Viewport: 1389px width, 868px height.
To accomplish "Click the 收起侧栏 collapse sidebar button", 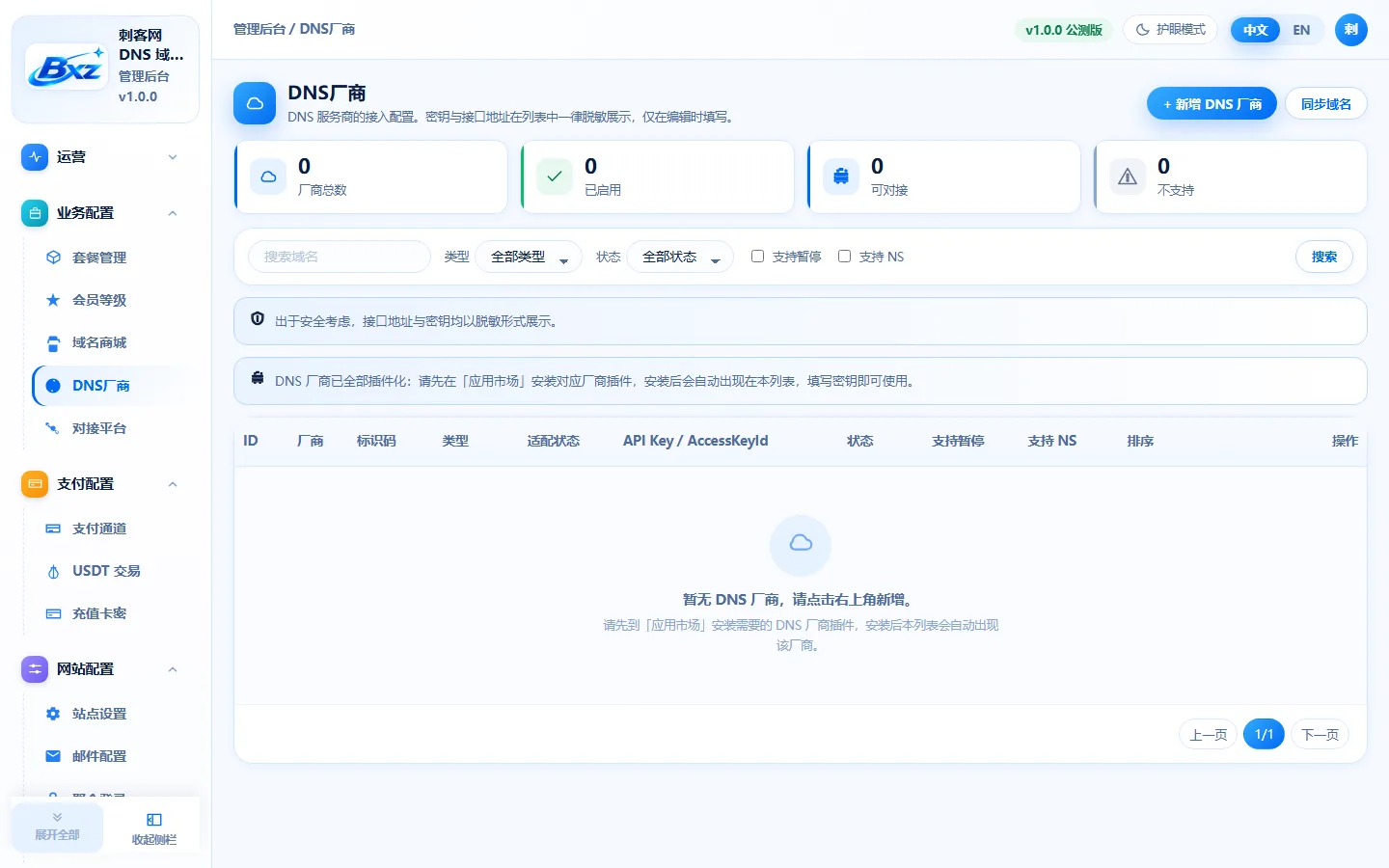I will (x=154, y=828).
